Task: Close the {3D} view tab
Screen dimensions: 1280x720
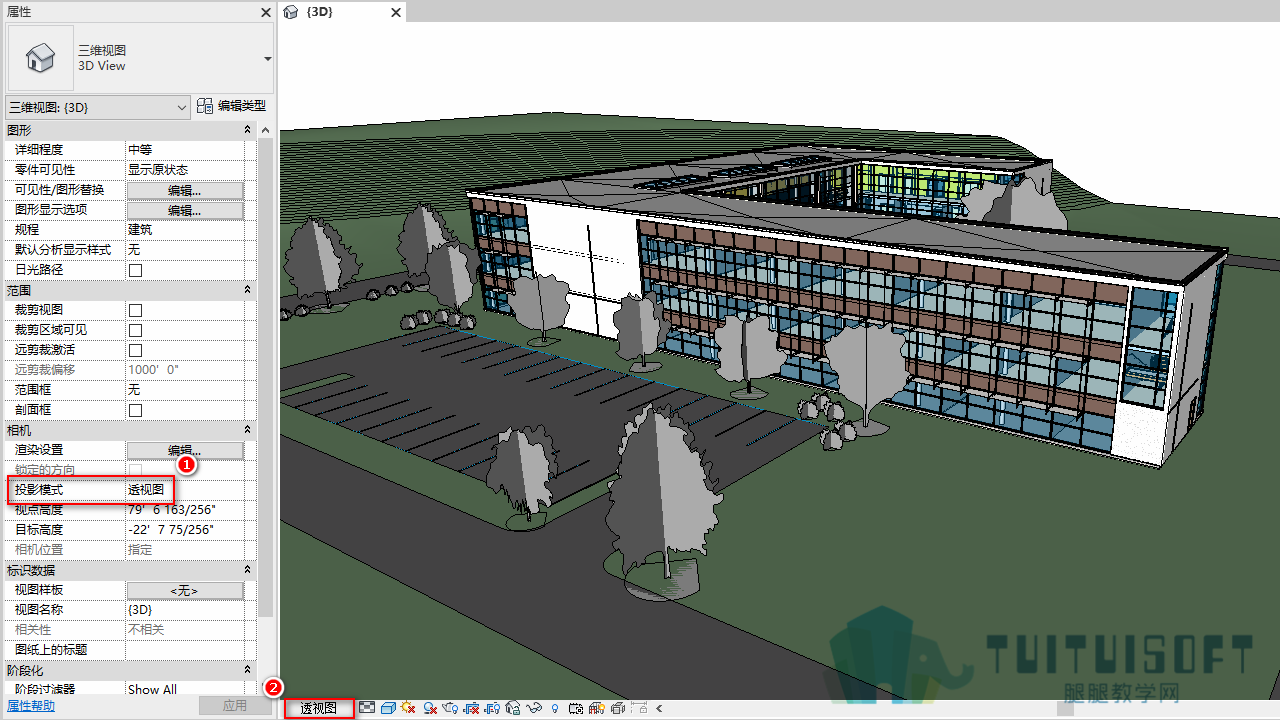Action: tap(396, 13)
